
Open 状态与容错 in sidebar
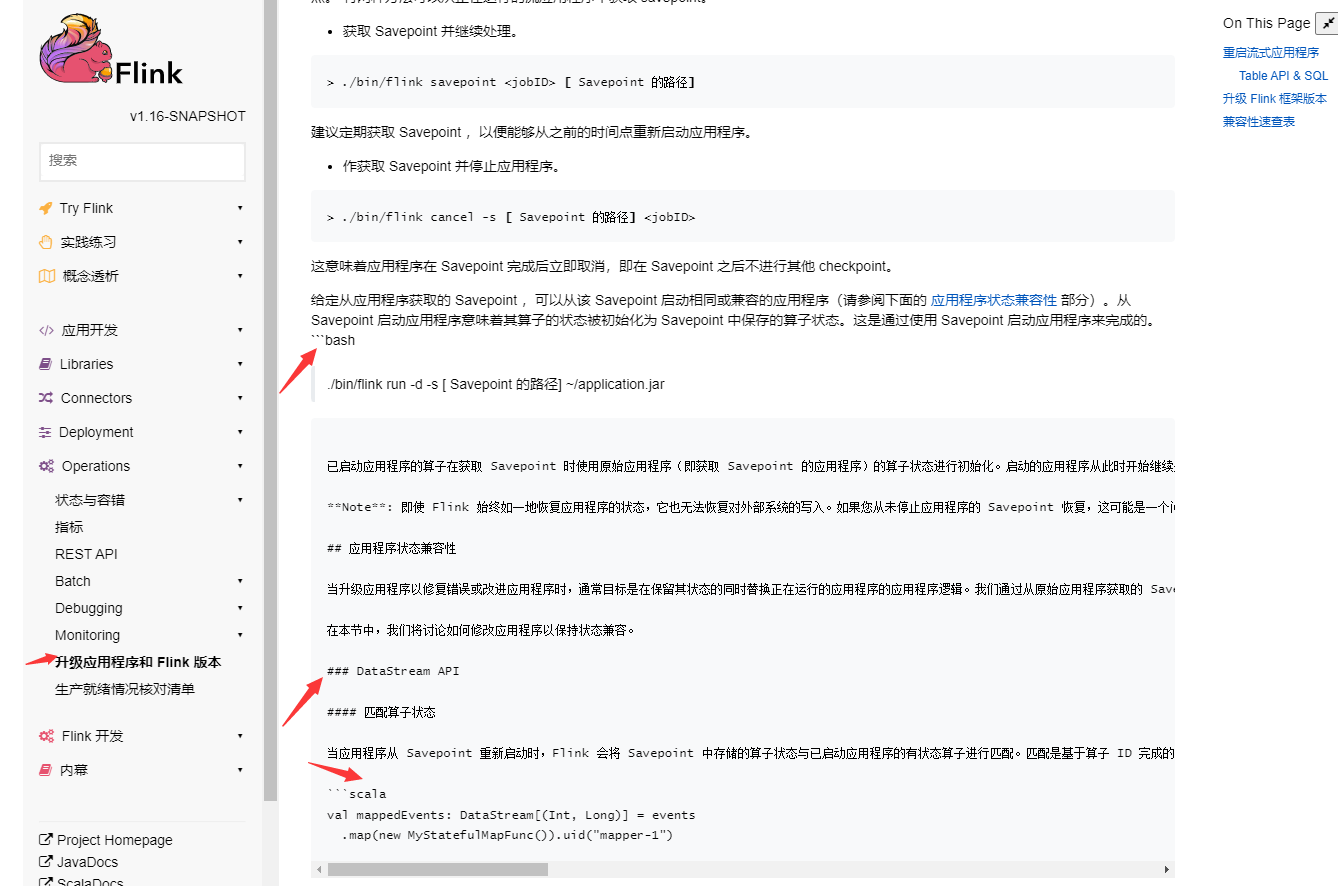[x=90, y=500]
